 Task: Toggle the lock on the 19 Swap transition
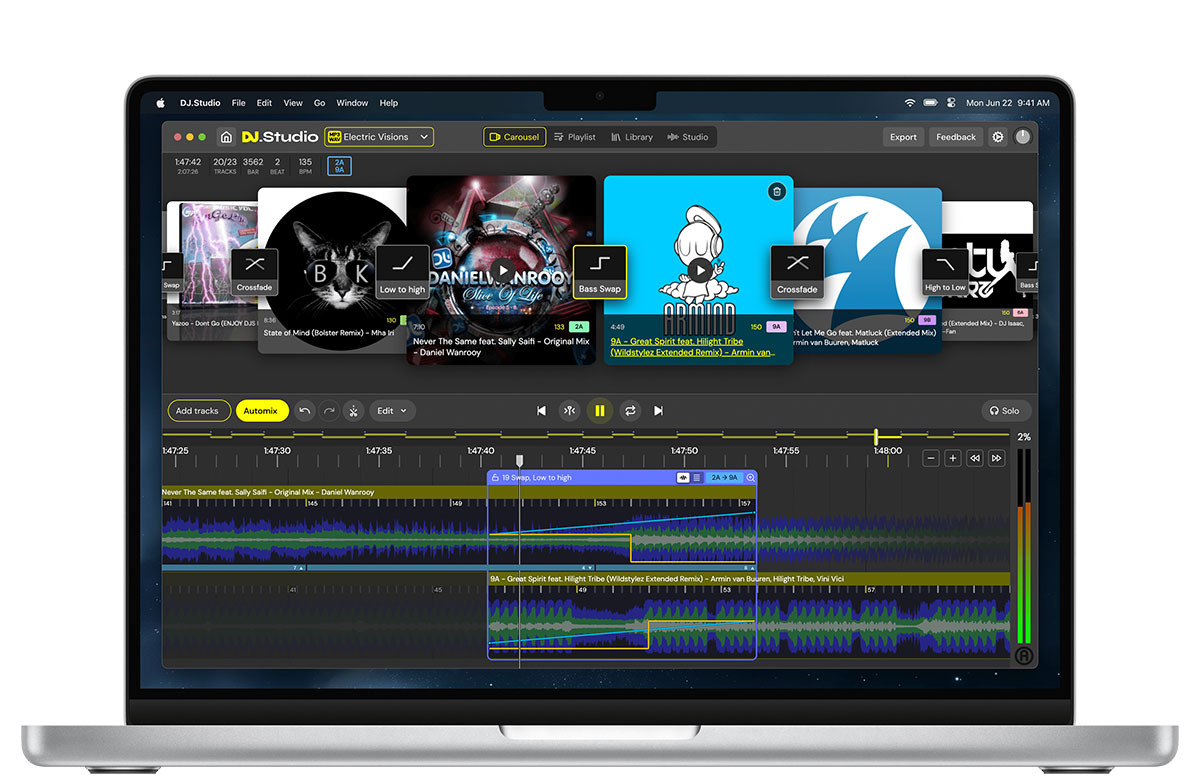point(495,478)
